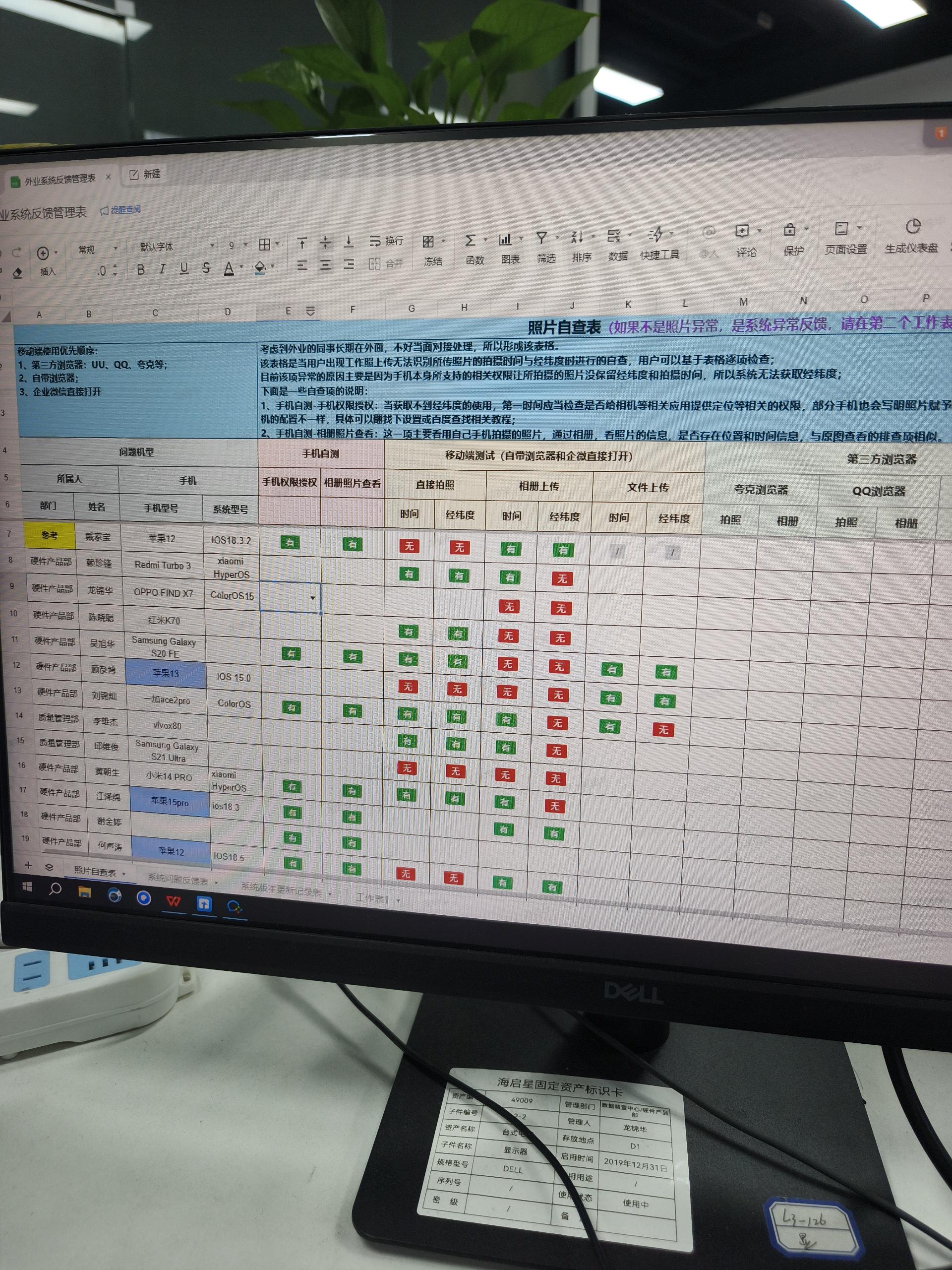Apply strikethrough to the cell text

206,268
